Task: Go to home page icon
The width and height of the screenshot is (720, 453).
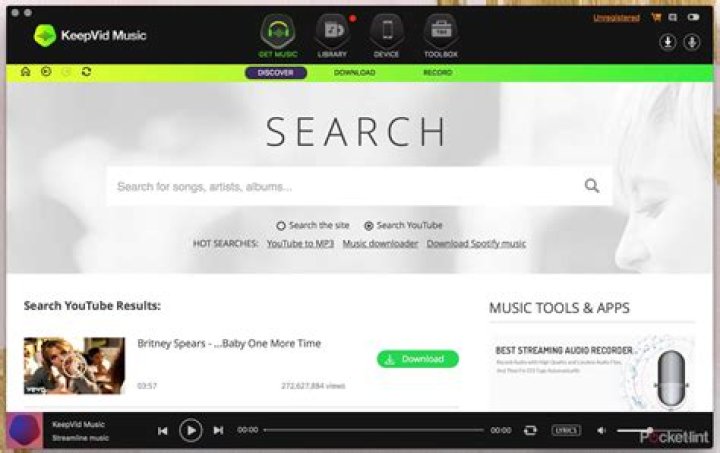Action: tap(26, 72)
